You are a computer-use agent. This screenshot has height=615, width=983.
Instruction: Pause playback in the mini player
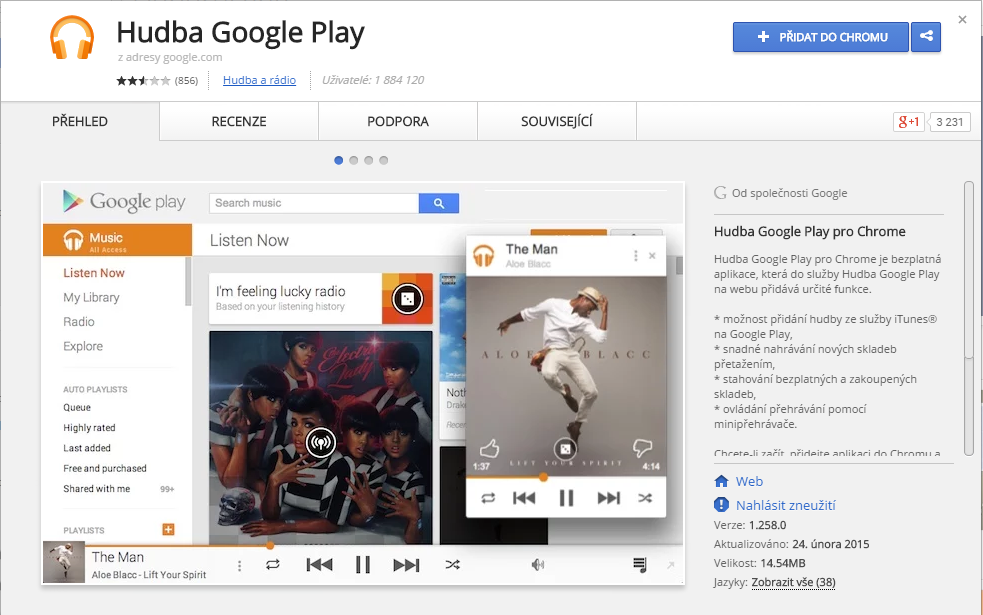click(362, 563)
